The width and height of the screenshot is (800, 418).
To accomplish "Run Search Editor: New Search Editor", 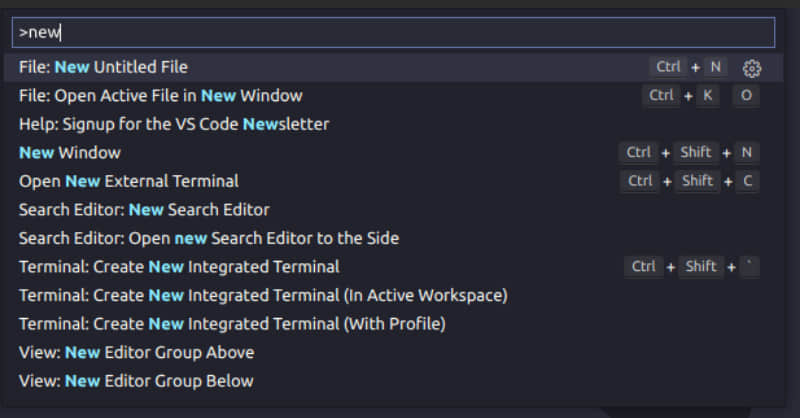I will tap(144, 210).
